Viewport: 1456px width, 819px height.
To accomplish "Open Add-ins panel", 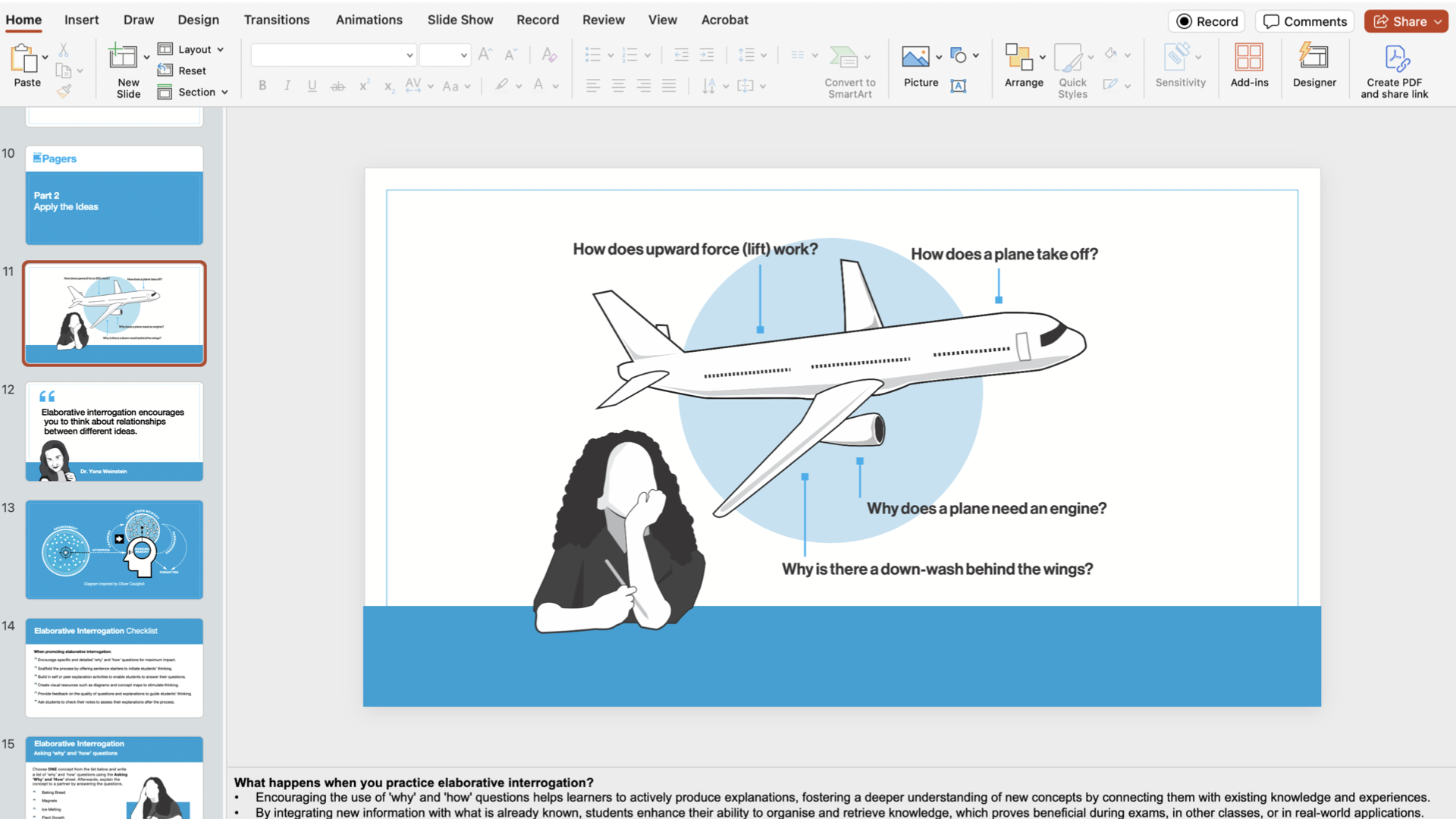I will pos(1249,66).
